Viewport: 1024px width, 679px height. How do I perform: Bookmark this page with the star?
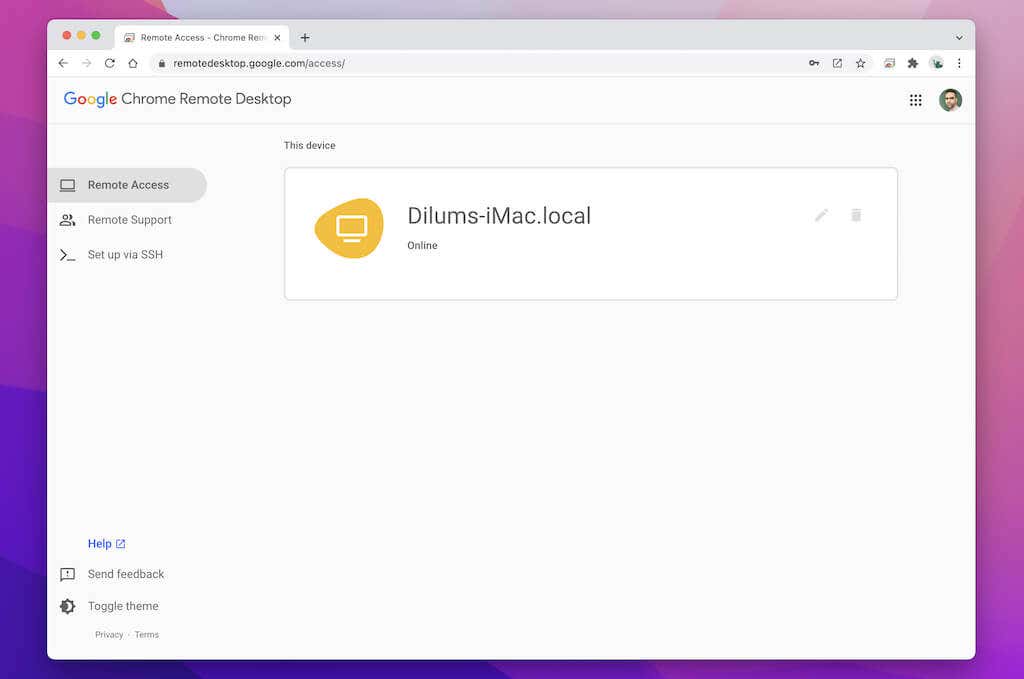(861, 63)
